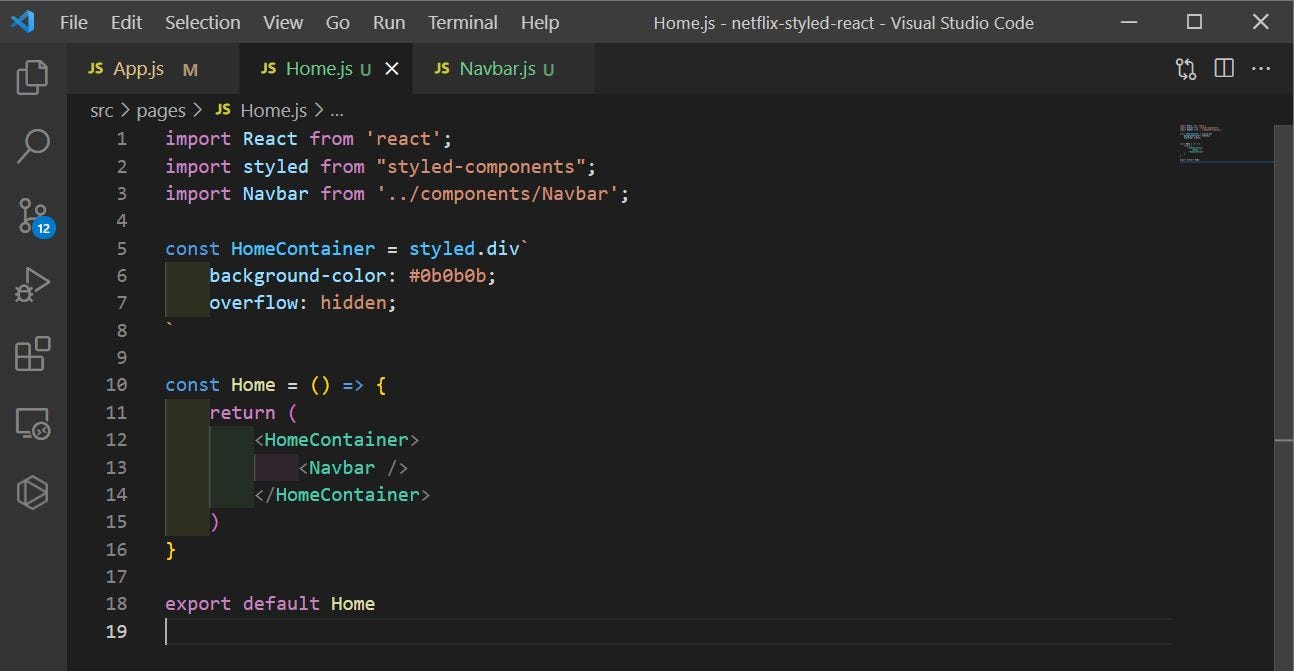Open the View menu

tap(284, 22)
